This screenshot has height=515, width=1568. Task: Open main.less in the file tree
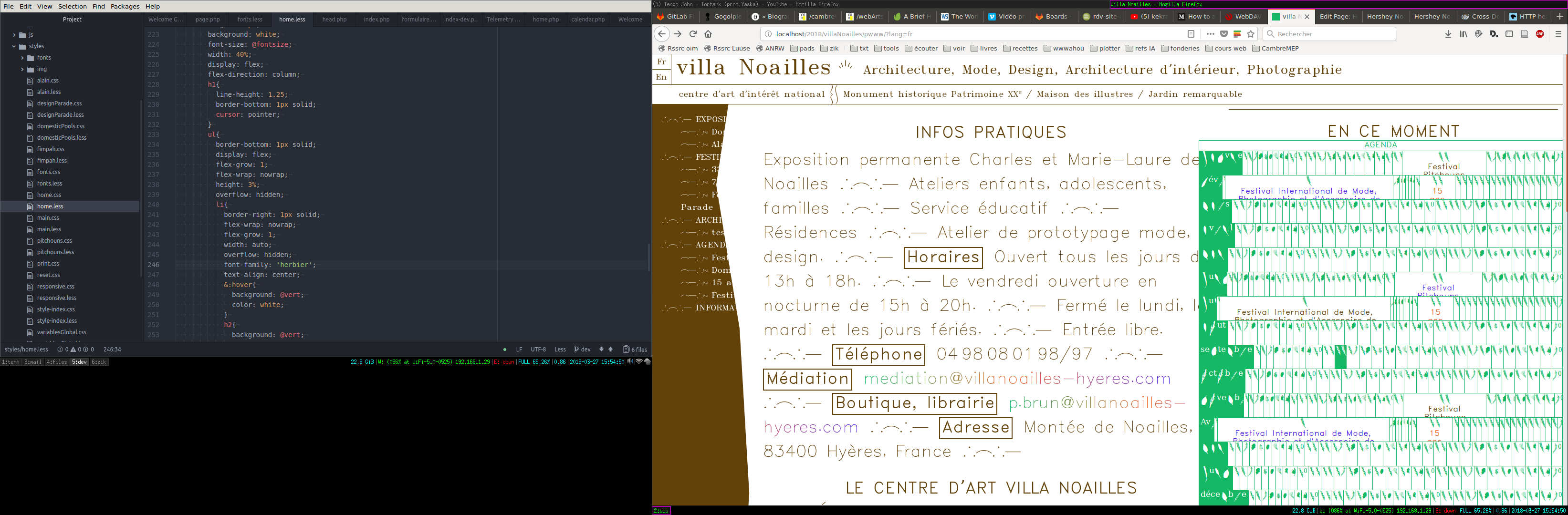point(49,229)
